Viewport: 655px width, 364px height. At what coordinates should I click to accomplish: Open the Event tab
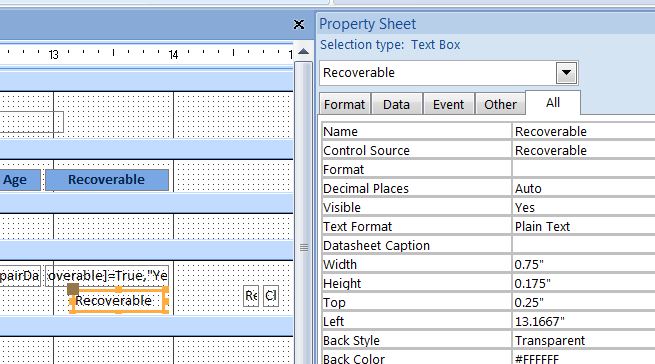[x=448, y=104]
